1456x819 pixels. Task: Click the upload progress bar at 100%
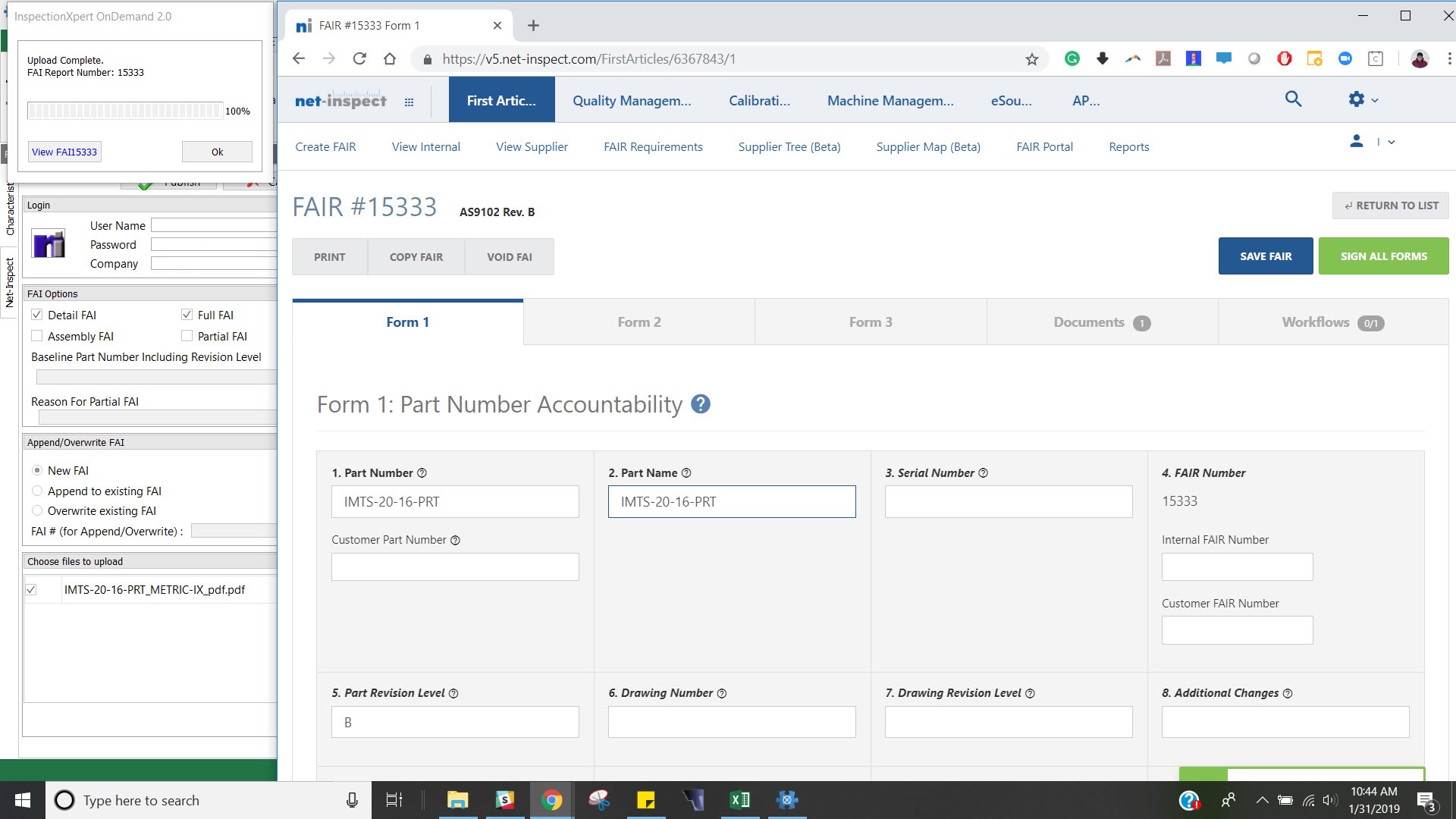(125, 110)
